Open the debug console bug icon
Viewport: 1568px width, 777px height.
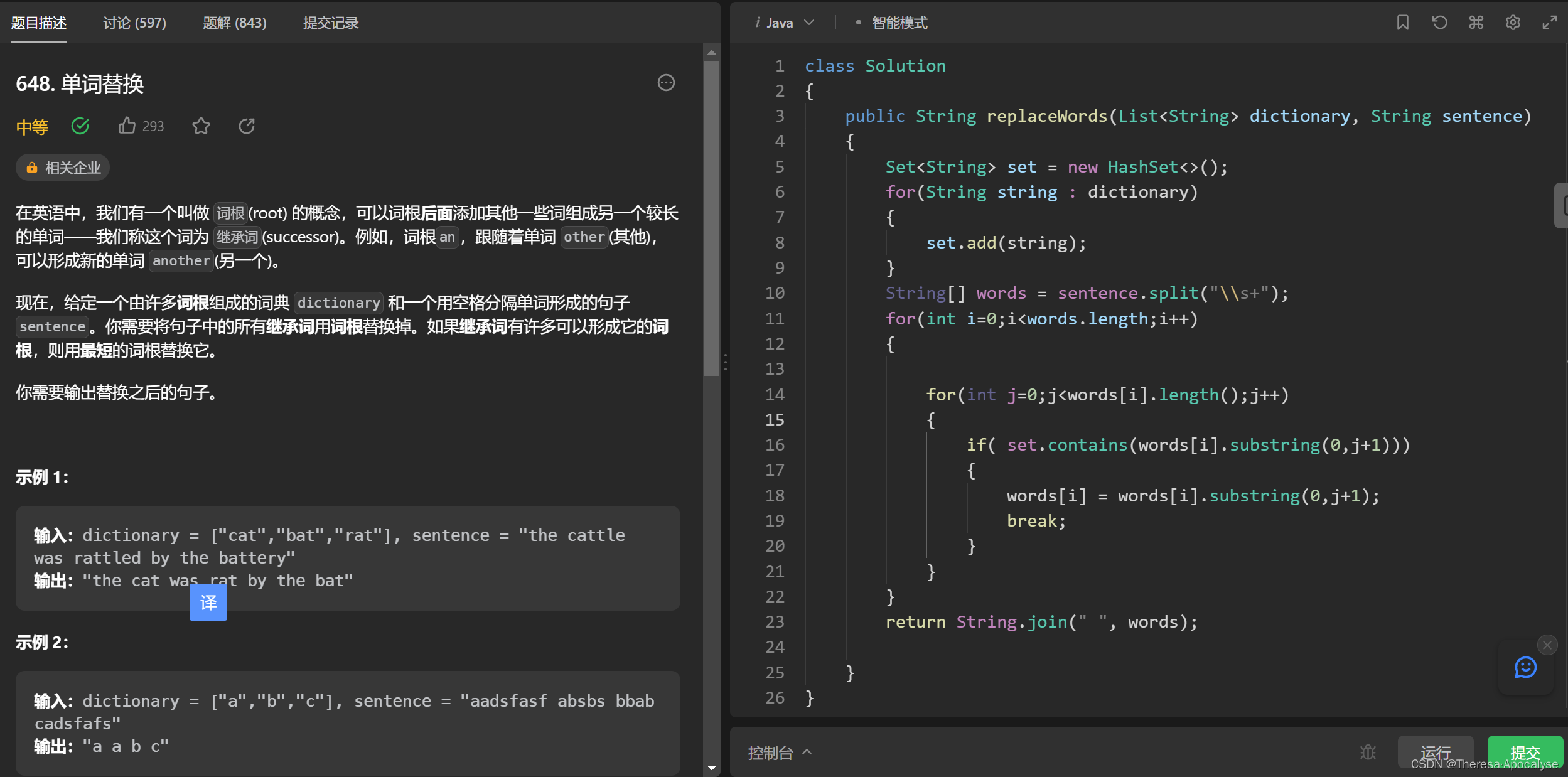(x=1368, y=752)
